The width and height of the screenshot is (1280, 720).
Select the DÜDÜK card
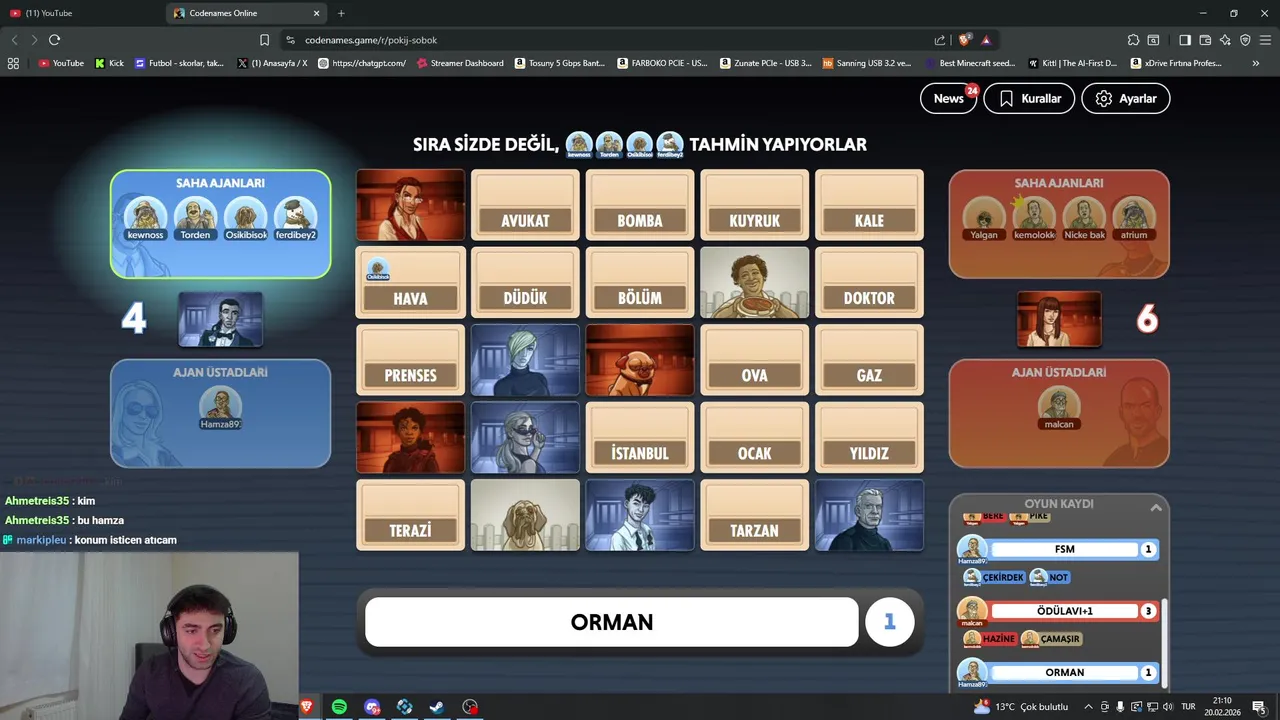pyautogui.click(x=525, y=283)
